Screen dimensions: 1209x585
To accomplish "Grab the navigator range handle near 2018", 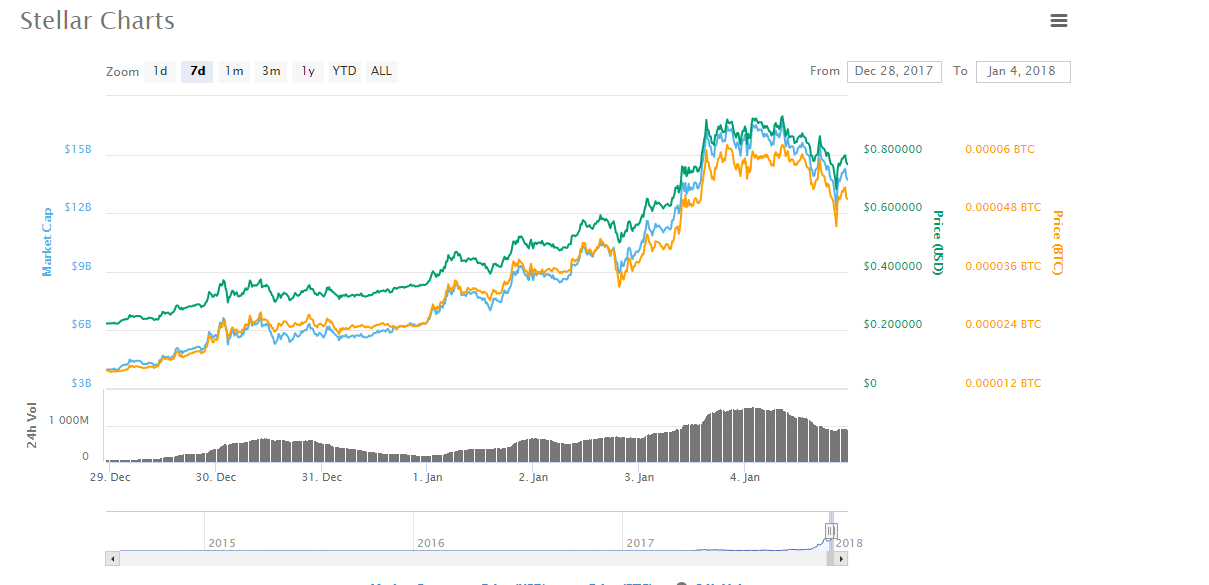I will pos(831,530).
